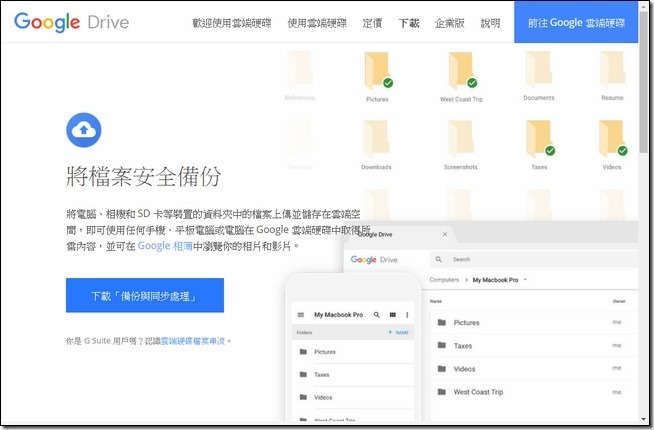Screen dimensions: 654x430
Task: Click Computers breadcrumb in mockup
Action: click(444, 280)
